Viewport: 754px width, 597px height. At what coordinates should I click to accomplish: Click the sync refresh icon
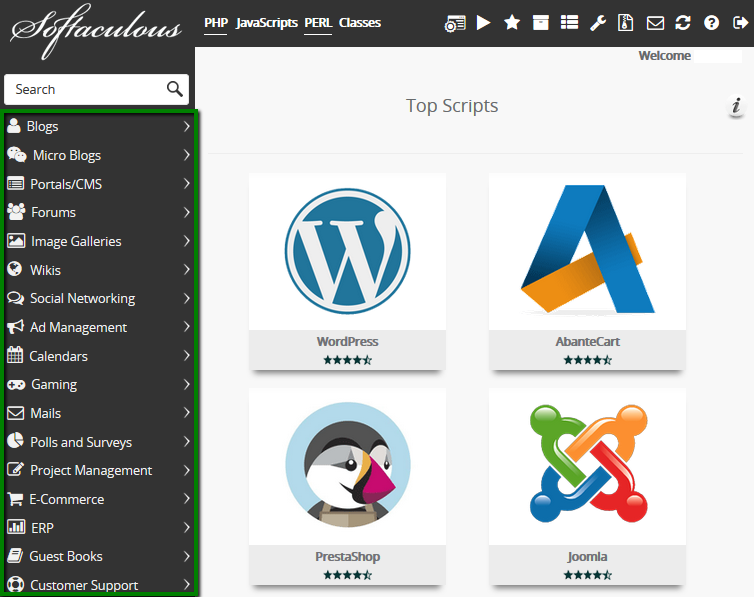pos(683,23)
